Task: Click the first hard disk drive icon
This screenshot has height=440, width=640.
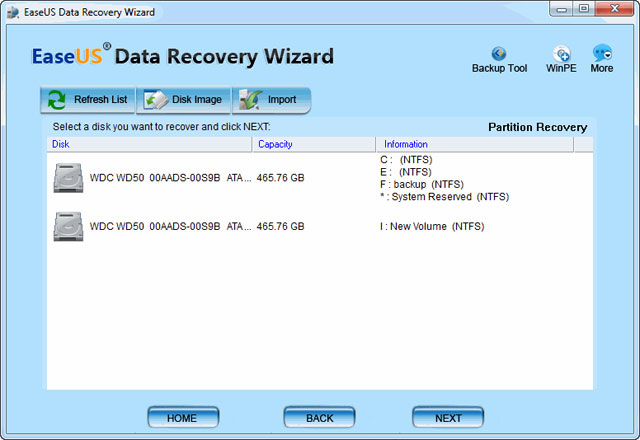Action: point(68,178)
